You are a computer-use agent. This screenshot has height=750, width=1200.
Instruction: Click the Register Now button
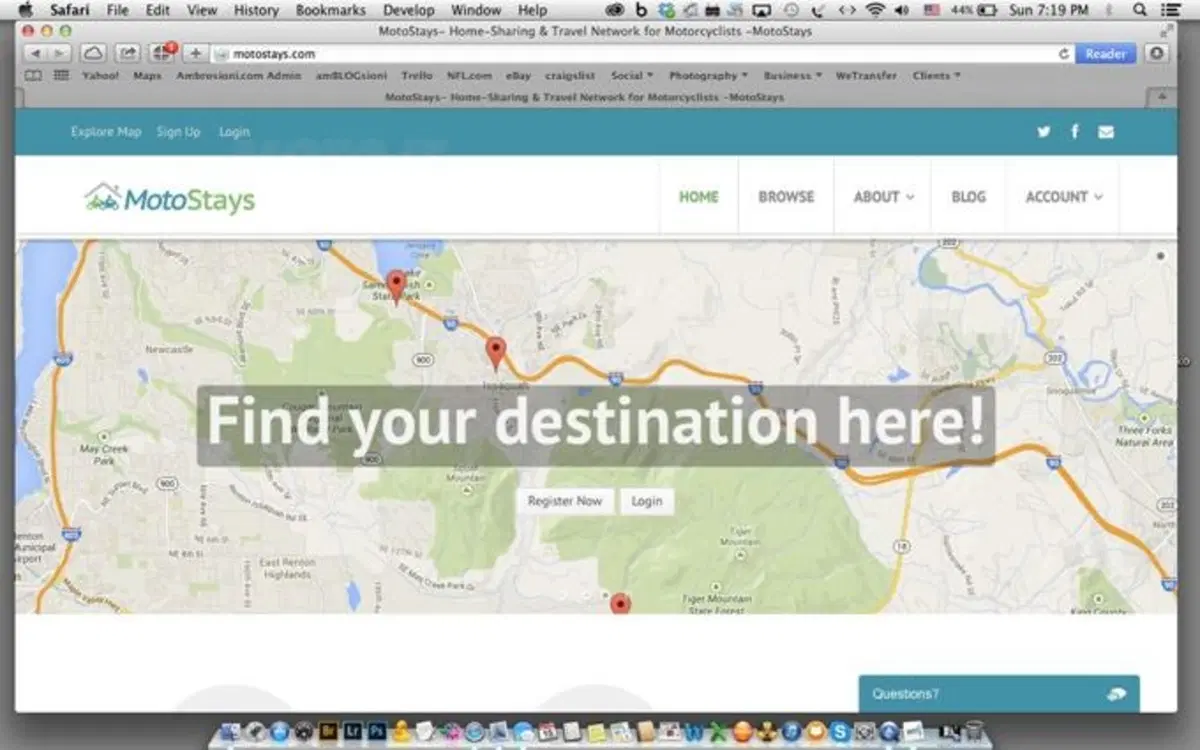[565, 501]
